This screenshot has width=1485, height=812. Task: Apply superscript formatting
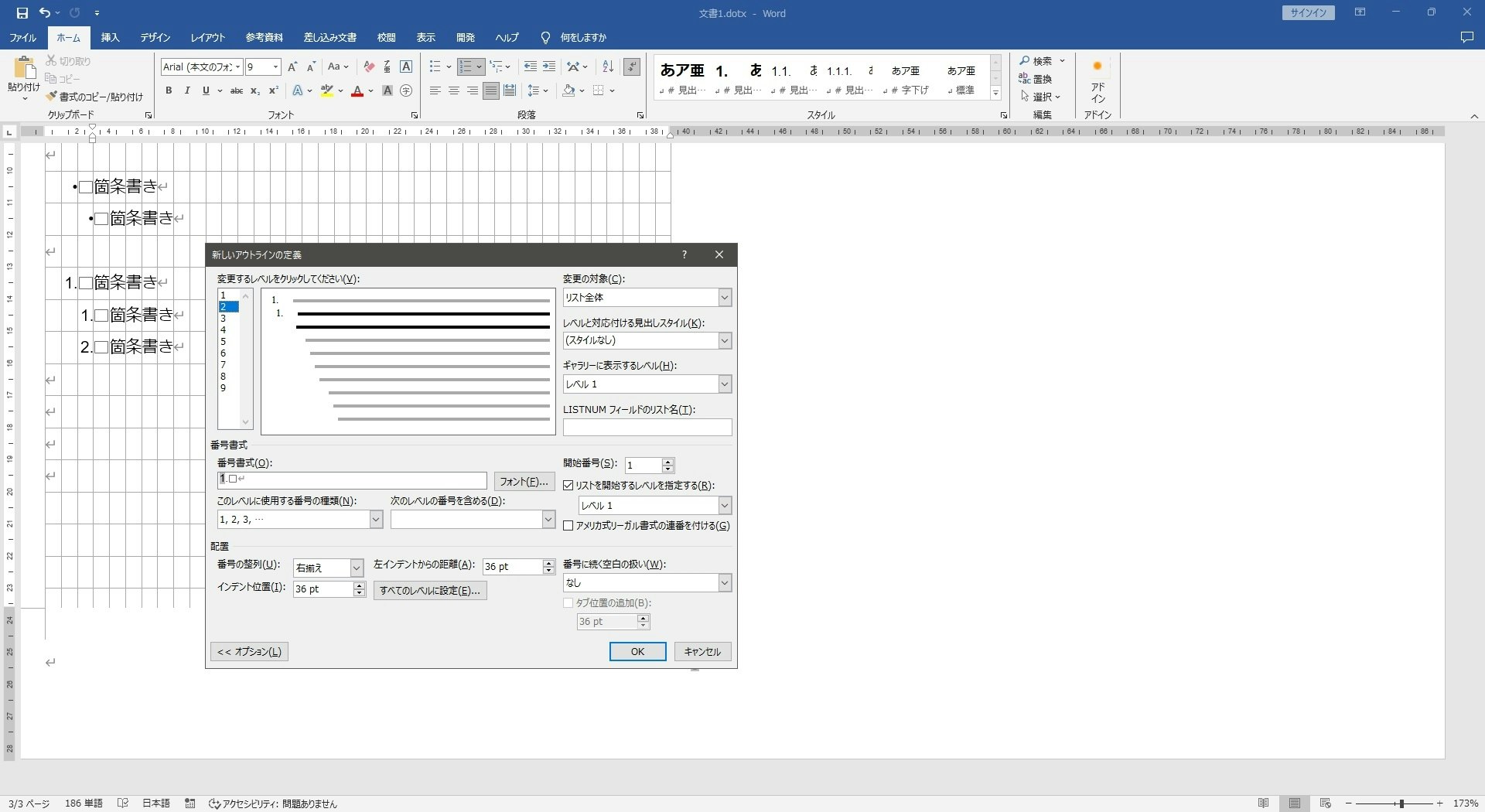point(273,90)
